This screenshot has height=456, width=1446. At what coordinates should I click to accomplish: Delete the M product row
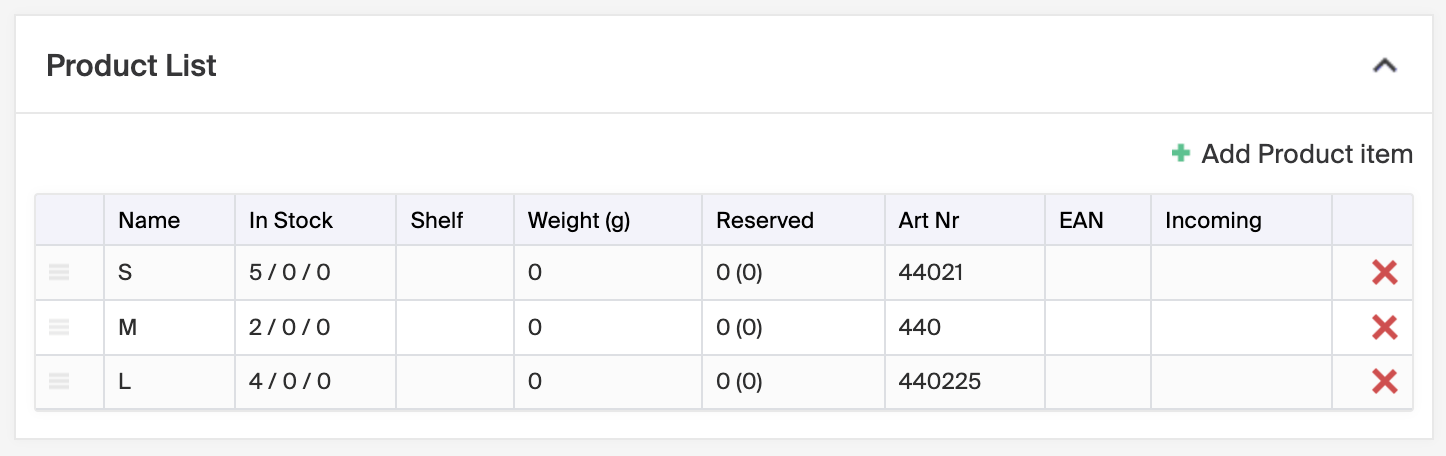pyautogui.click(x=1384, y=327)
